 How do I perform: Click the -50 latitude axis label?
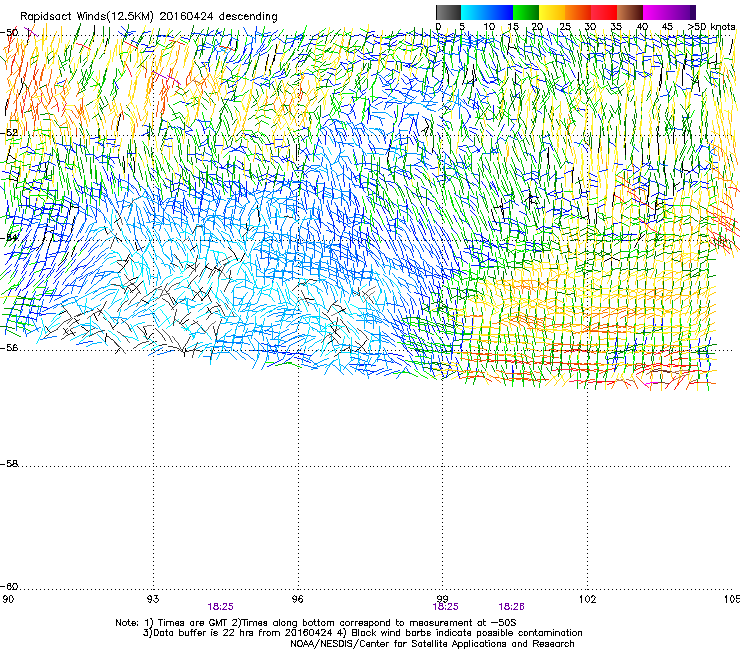click(x=9, y=33)
